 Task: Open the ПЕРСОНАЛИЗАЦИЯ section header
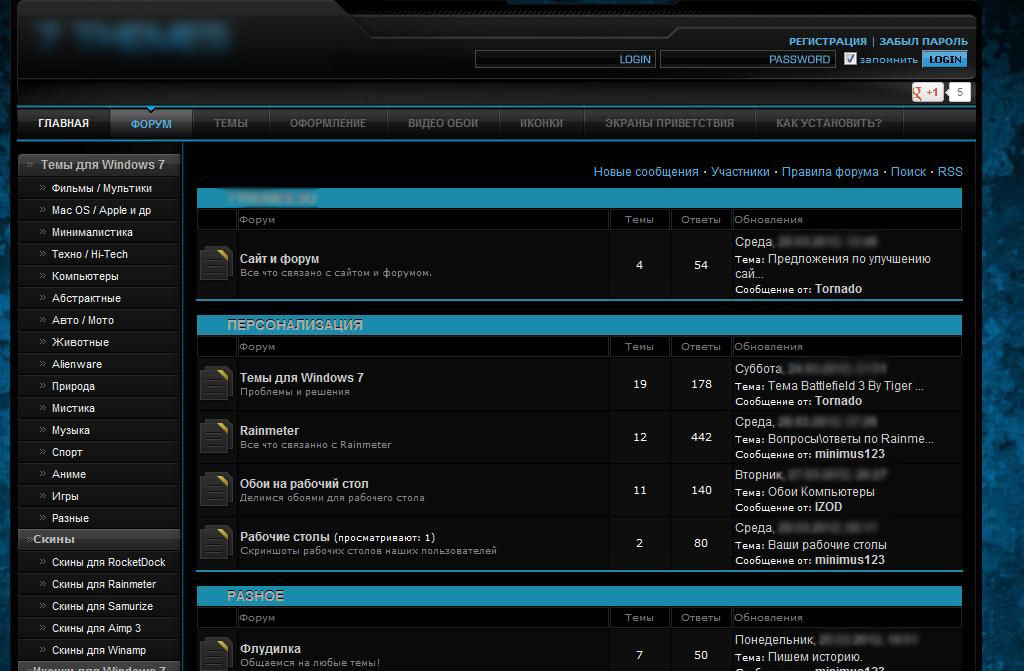click(x=295, y=325)
